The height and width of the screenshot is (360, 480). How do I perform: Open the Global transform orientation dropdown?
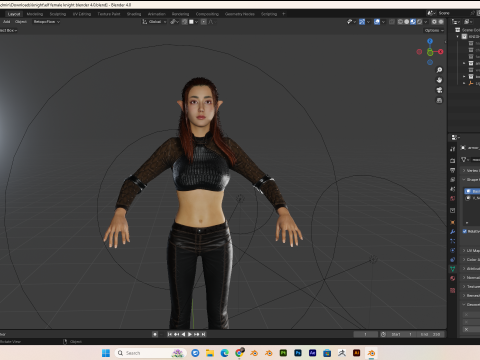click(154, 22)
